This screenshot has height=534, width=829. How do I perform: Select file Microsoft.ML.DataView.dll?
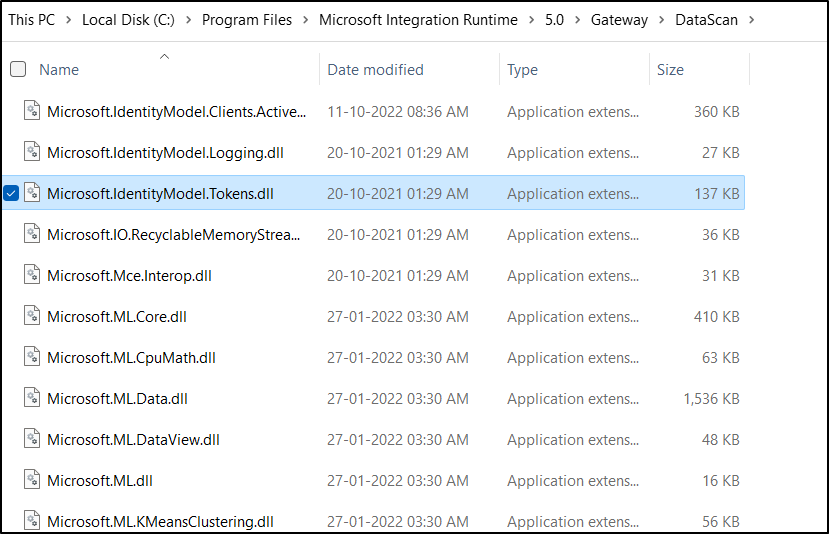(133, 439)
